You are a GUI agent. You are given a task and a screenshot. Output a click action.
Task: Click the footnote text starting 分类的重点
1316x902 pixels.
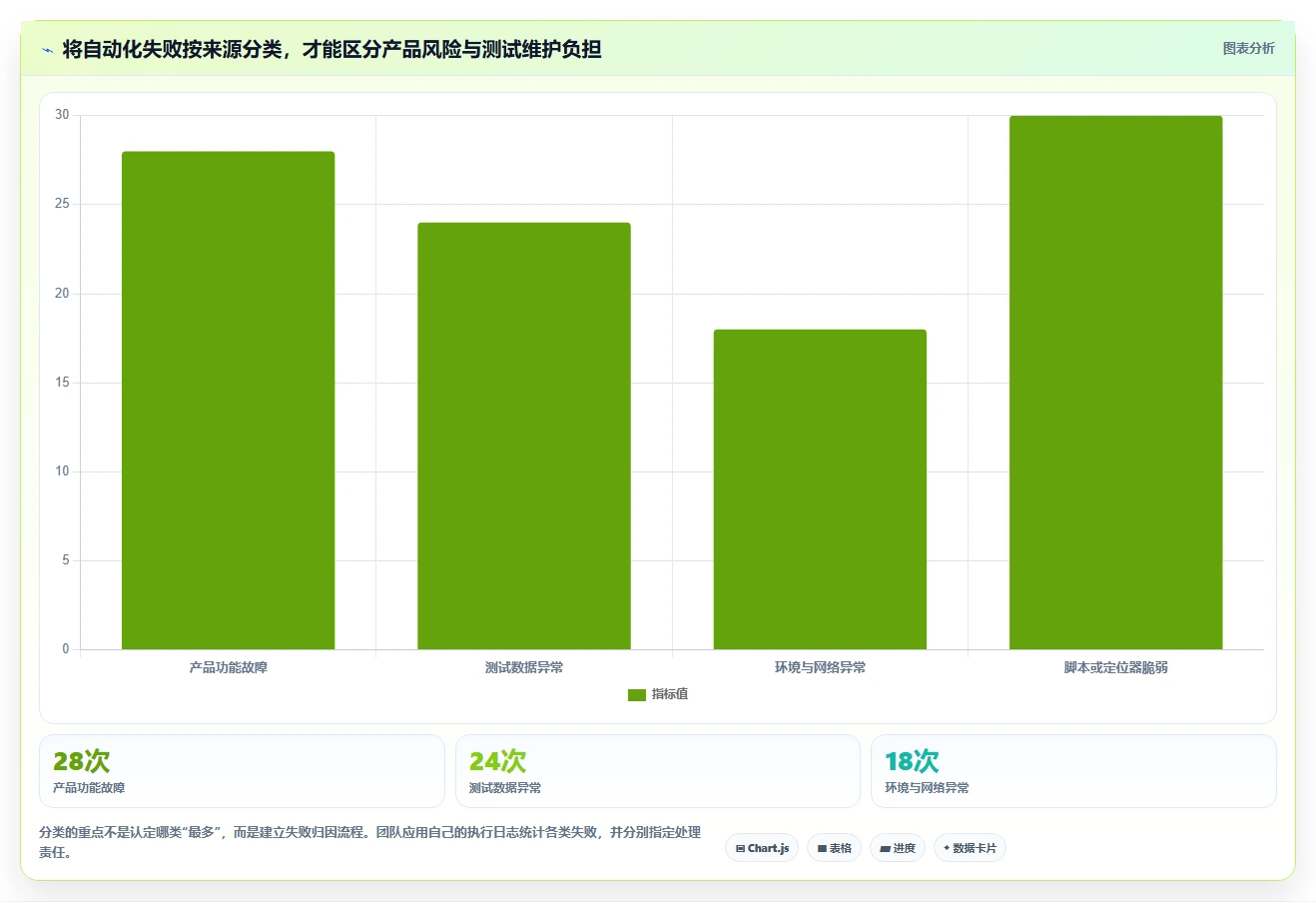(x=370, y=842)
